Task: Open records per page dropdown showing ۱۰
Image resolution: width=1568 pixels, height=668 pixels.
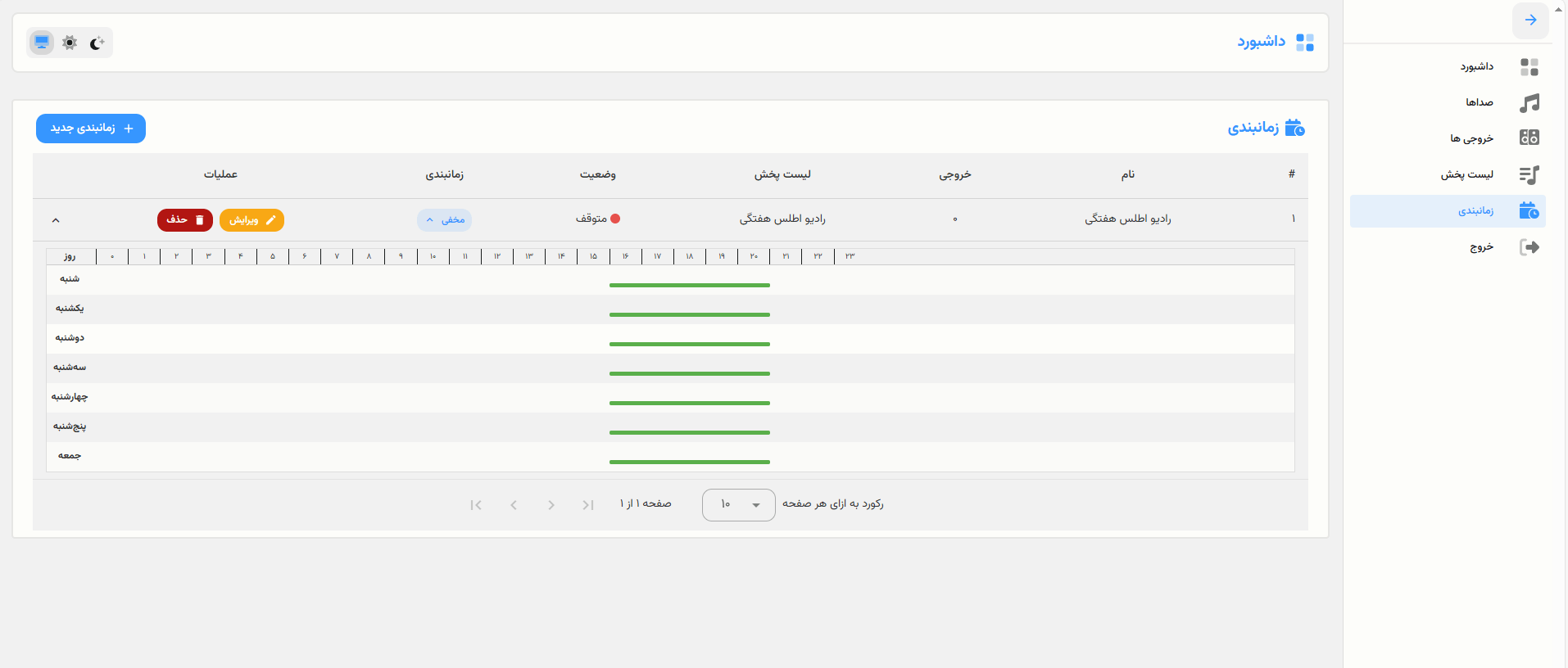Action: (x=738, y=504)
